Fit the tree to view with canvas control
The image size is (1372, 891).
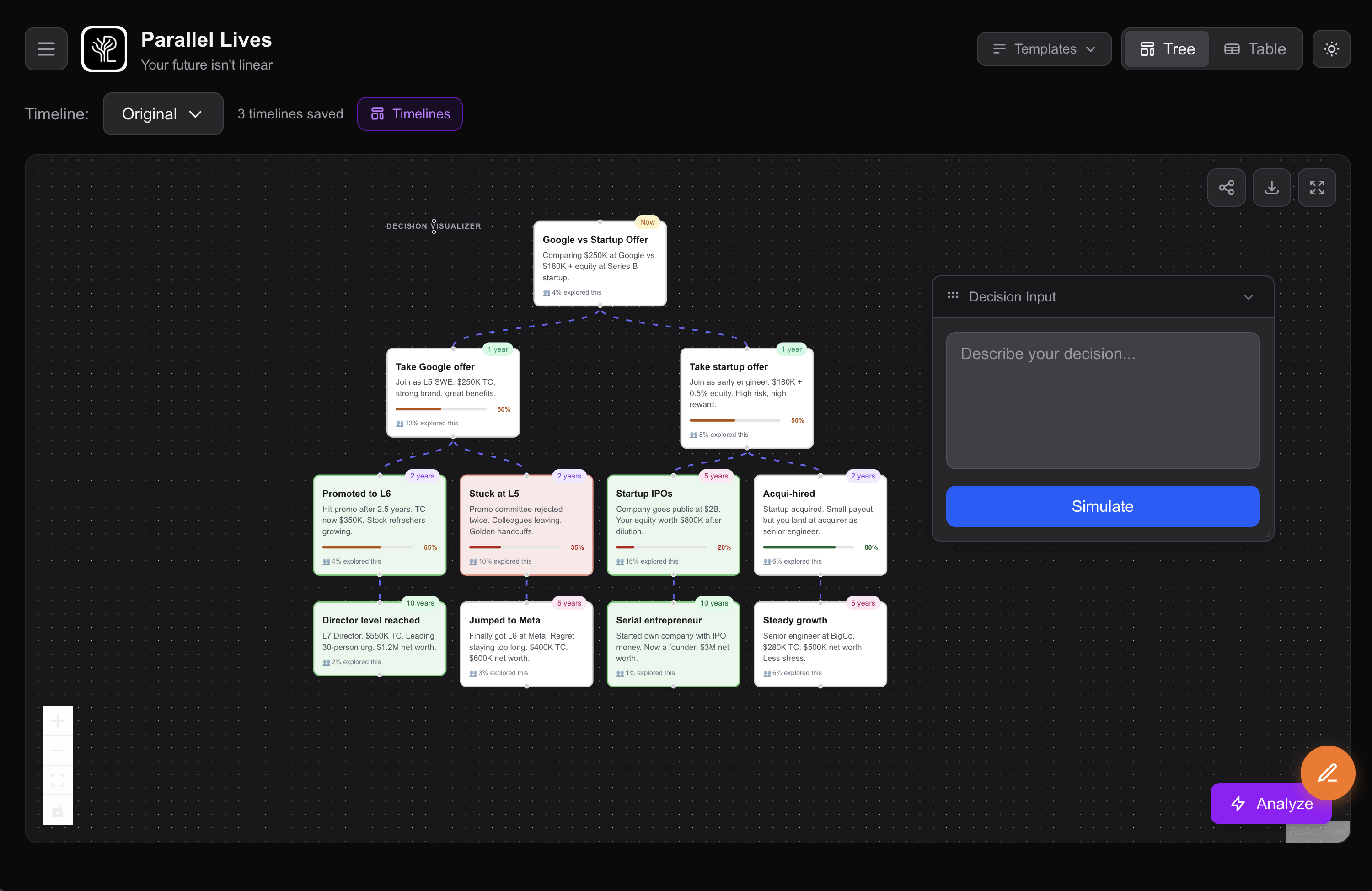click(x=58, y=780)
